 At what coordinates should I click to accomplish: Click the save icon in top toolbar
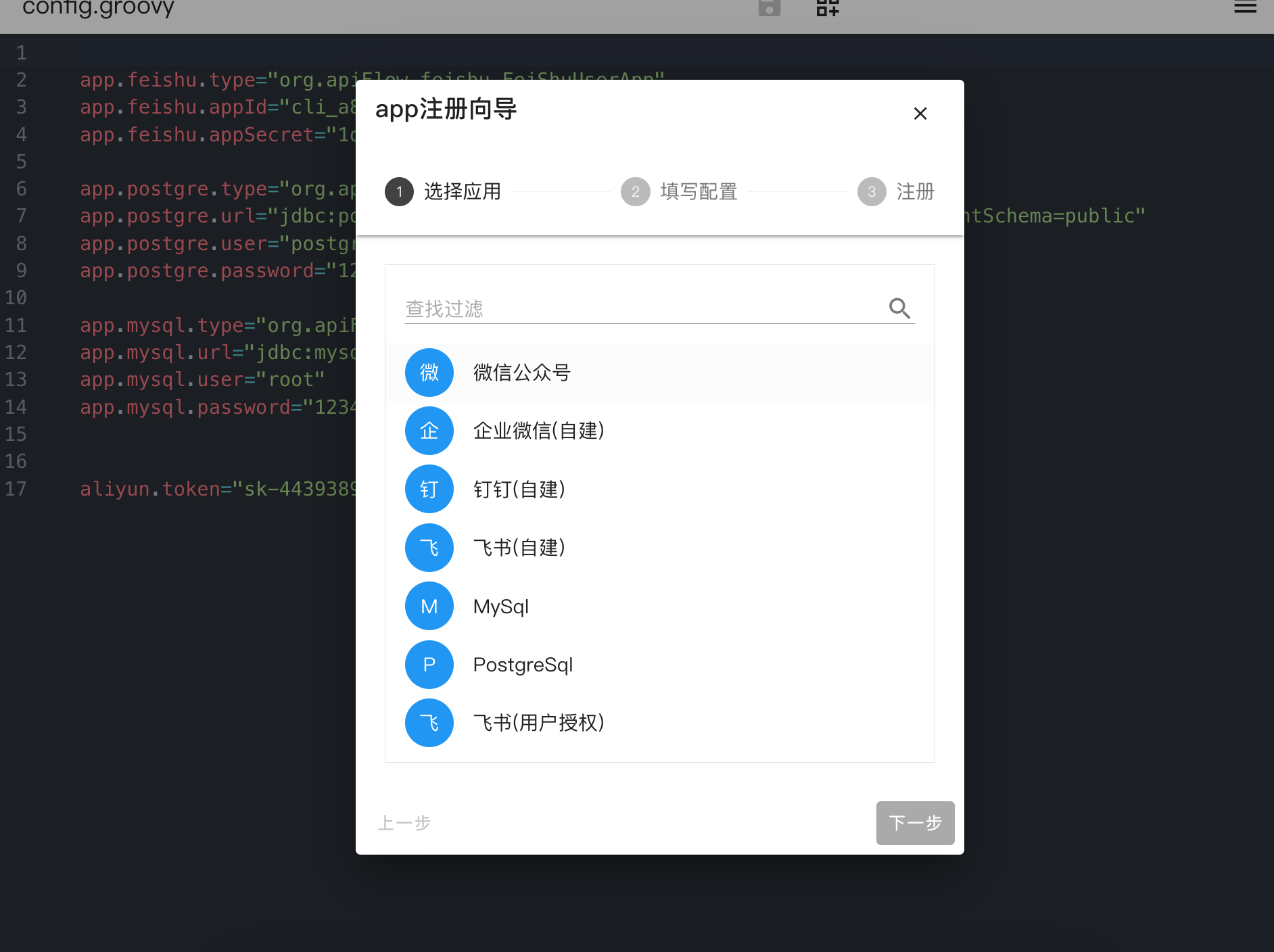click(770, 8)
